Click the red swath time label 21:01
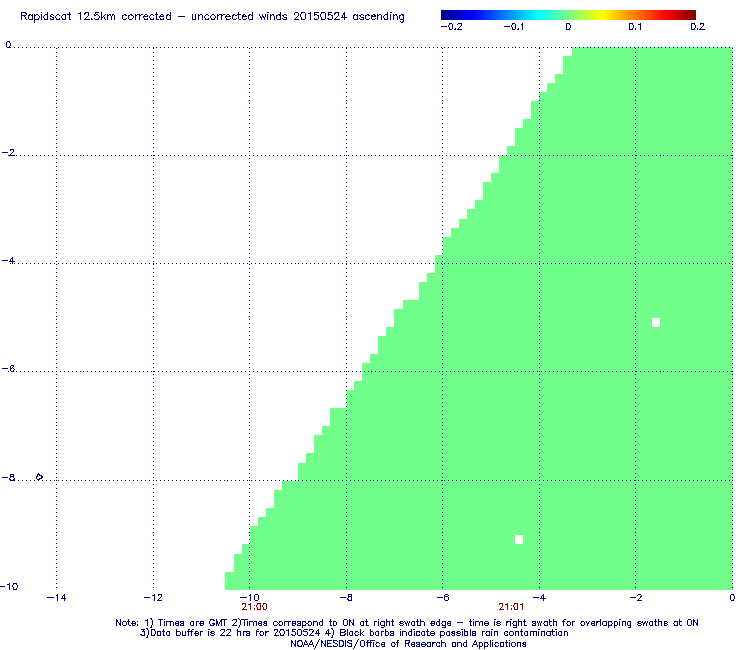Screen dimensions: 740x650 511,607
